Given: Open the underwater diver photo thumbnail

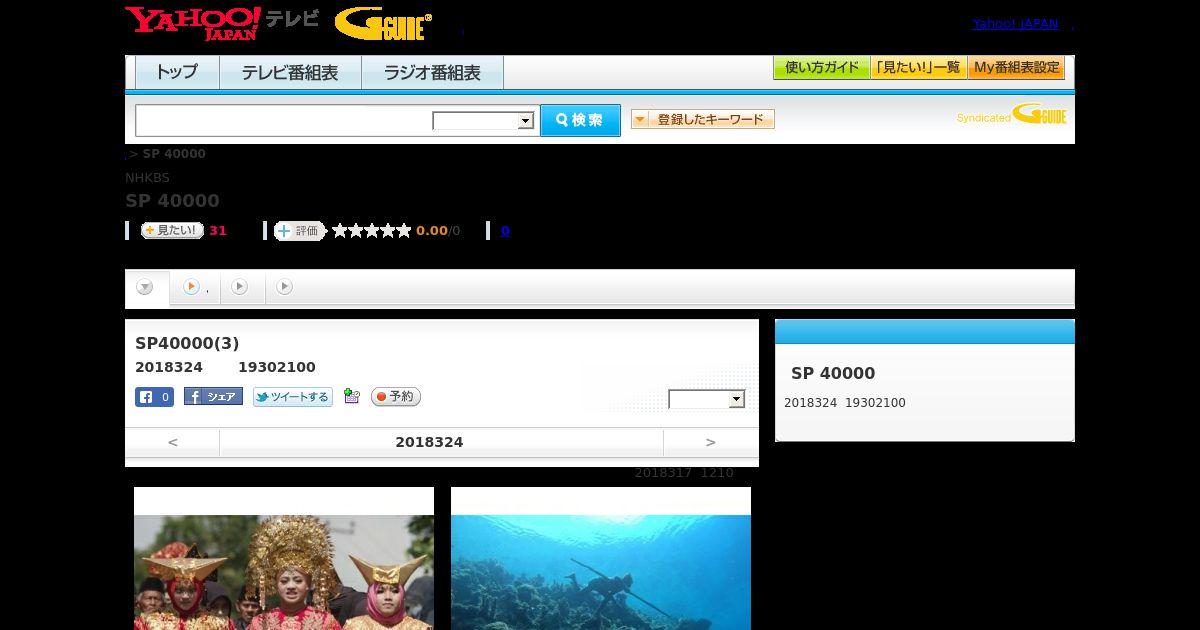Looking at the screenshot, I should click(601, 559).
